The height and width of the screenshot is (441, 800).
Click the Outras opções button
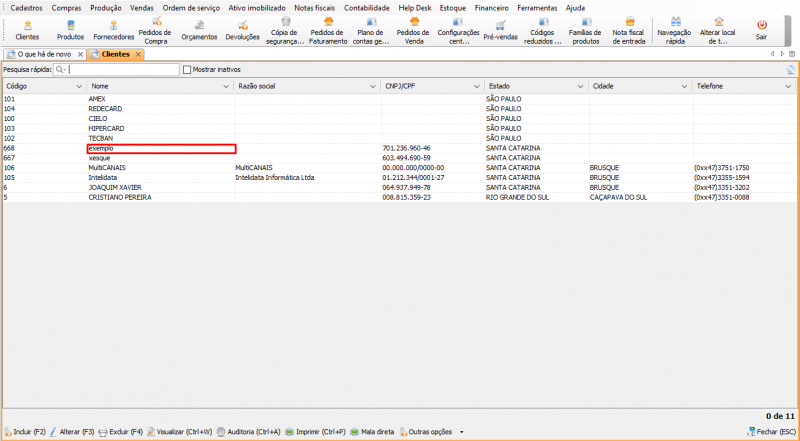(427, 432)
